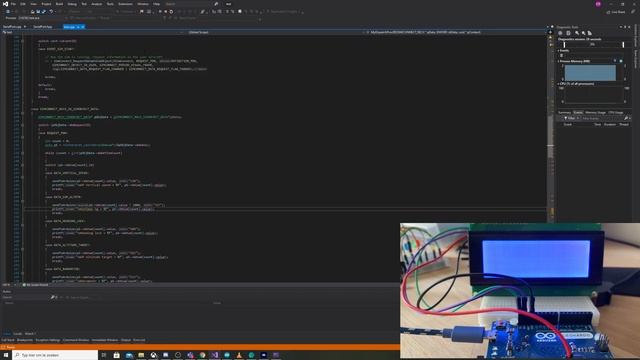Open the editor zoom percentage dropdown

tap(9, 284)
